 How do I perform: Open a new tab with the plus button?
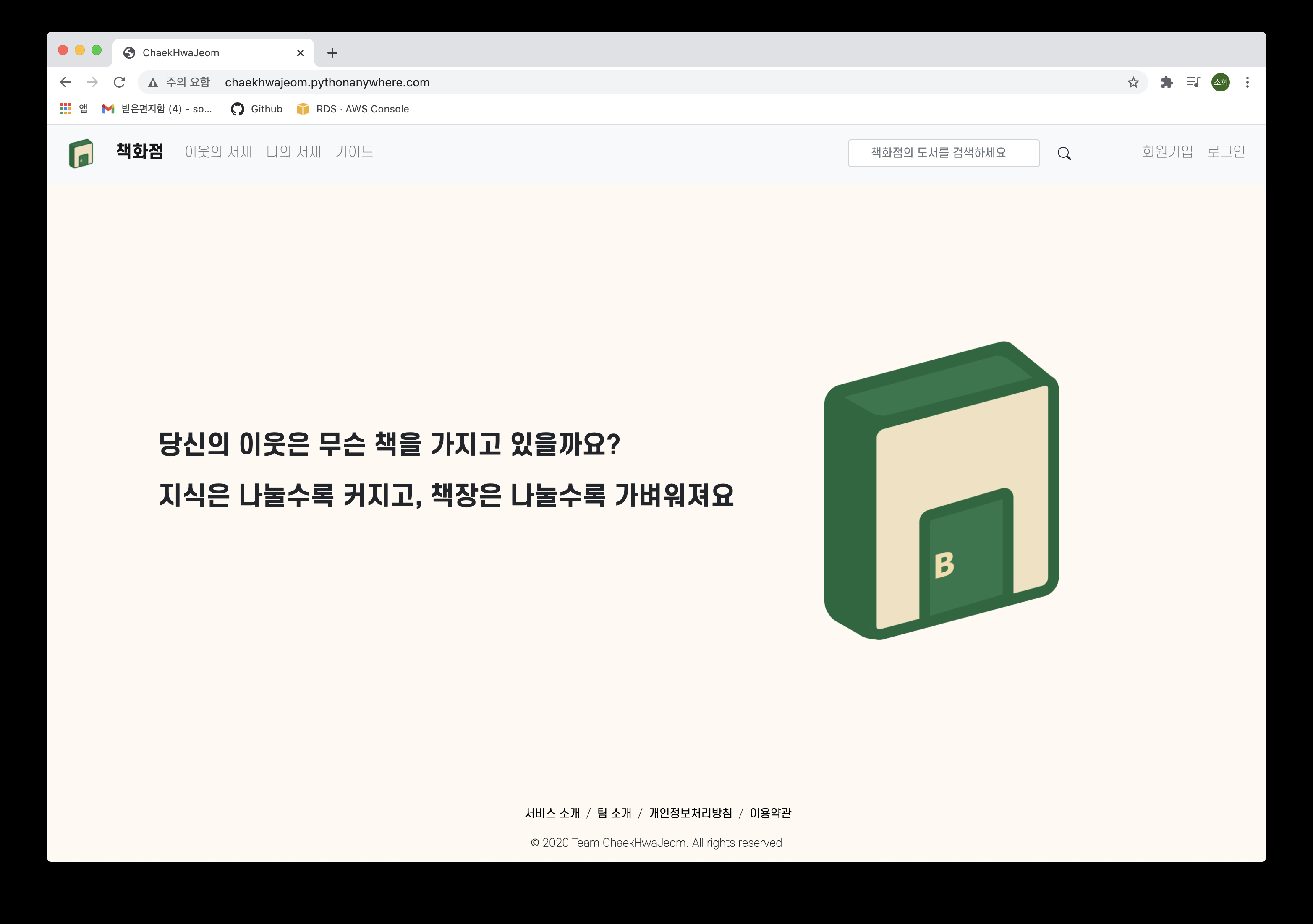click(332, 53)
